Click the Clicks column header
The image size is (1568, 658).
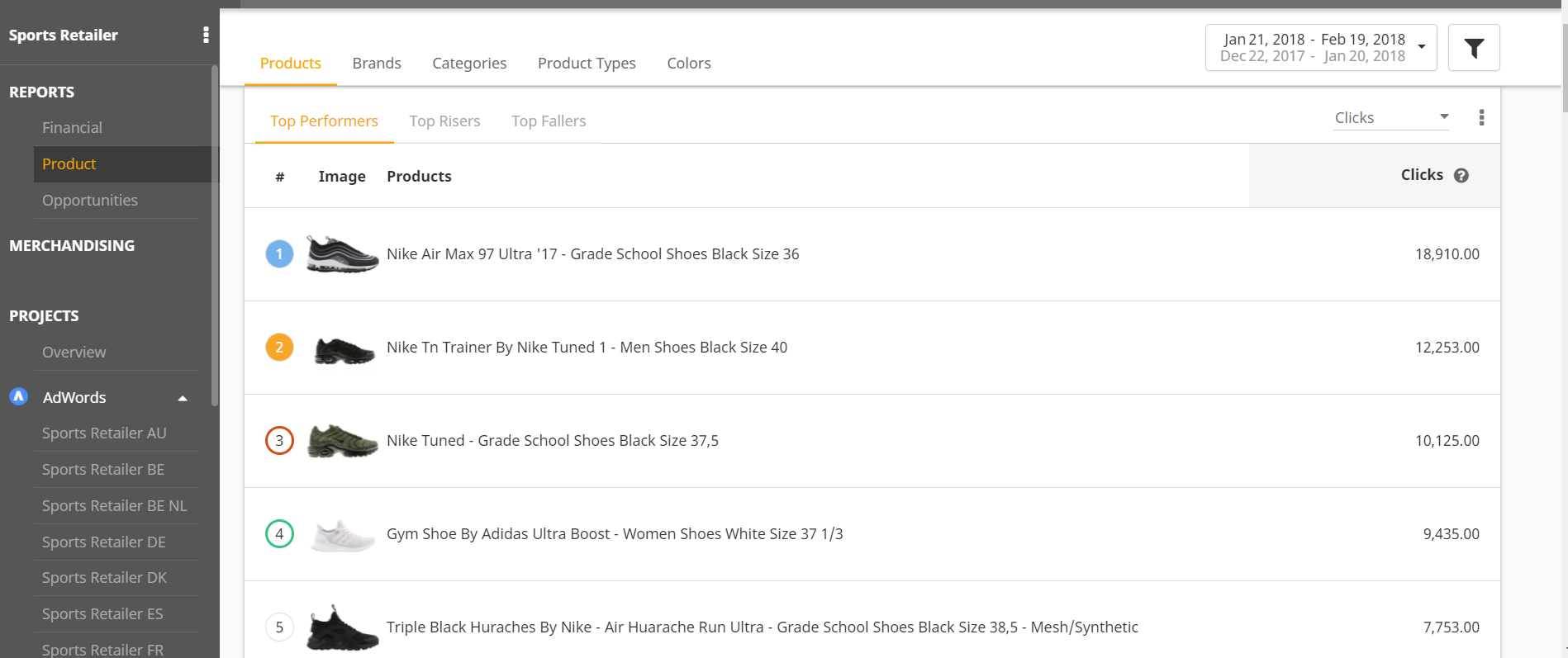click(x=1422, y=175)
